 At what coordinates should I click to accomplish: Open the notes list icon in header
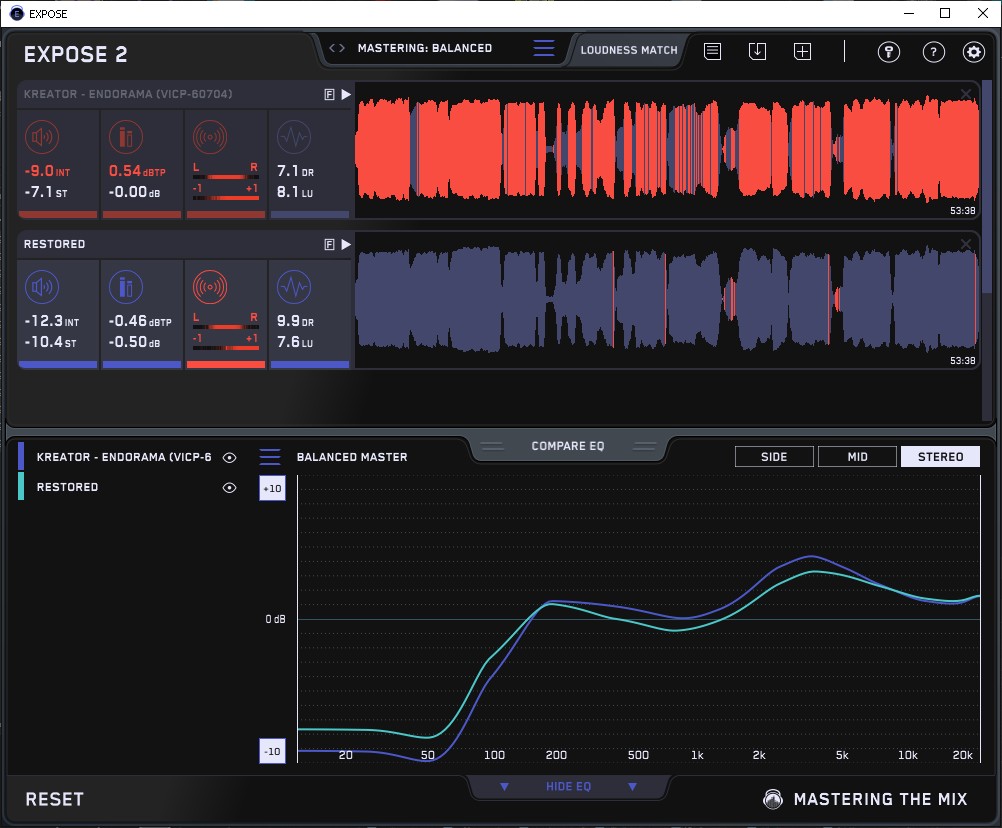(x=712, y=52)
